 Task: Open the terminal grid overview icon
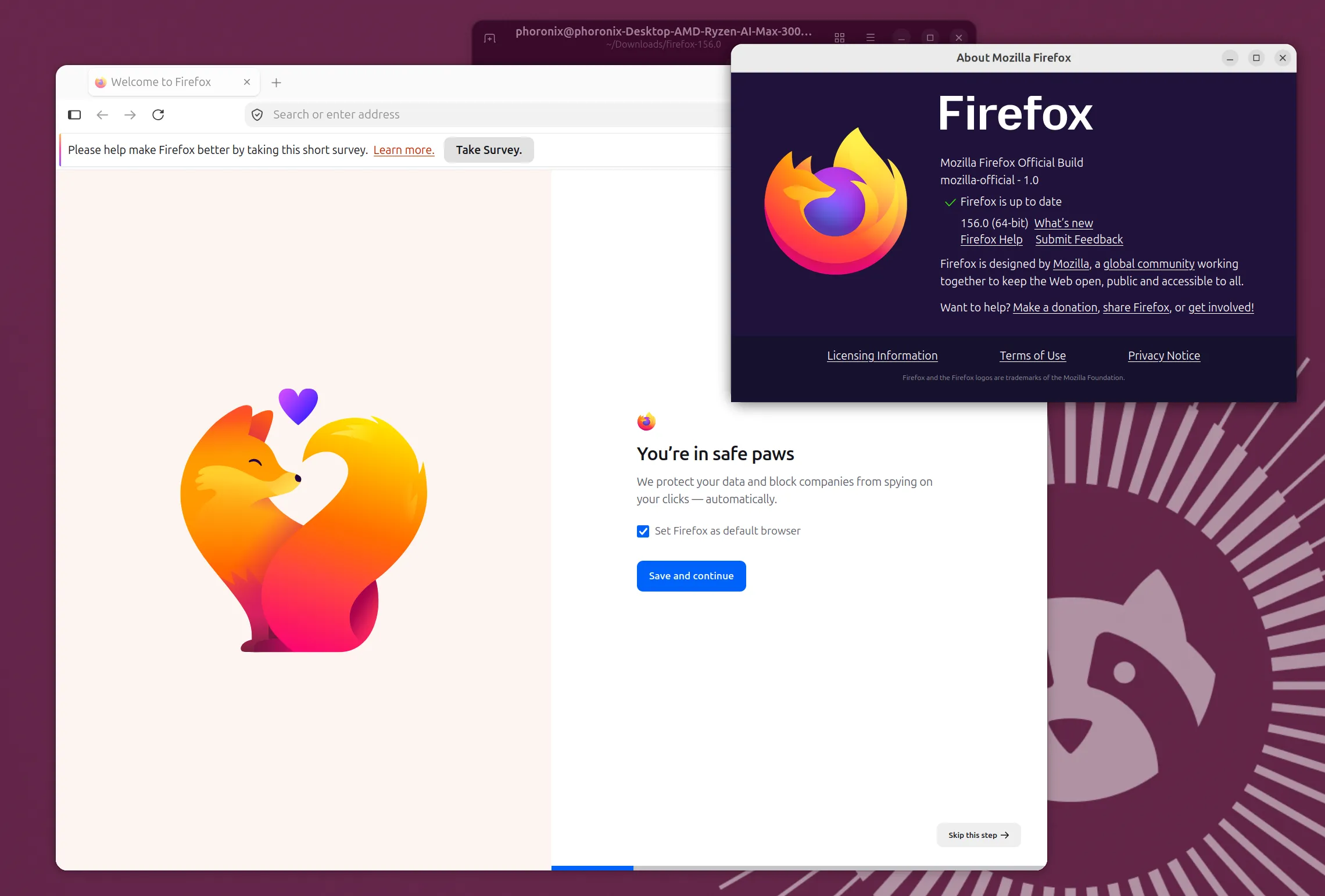pos(839,38)
